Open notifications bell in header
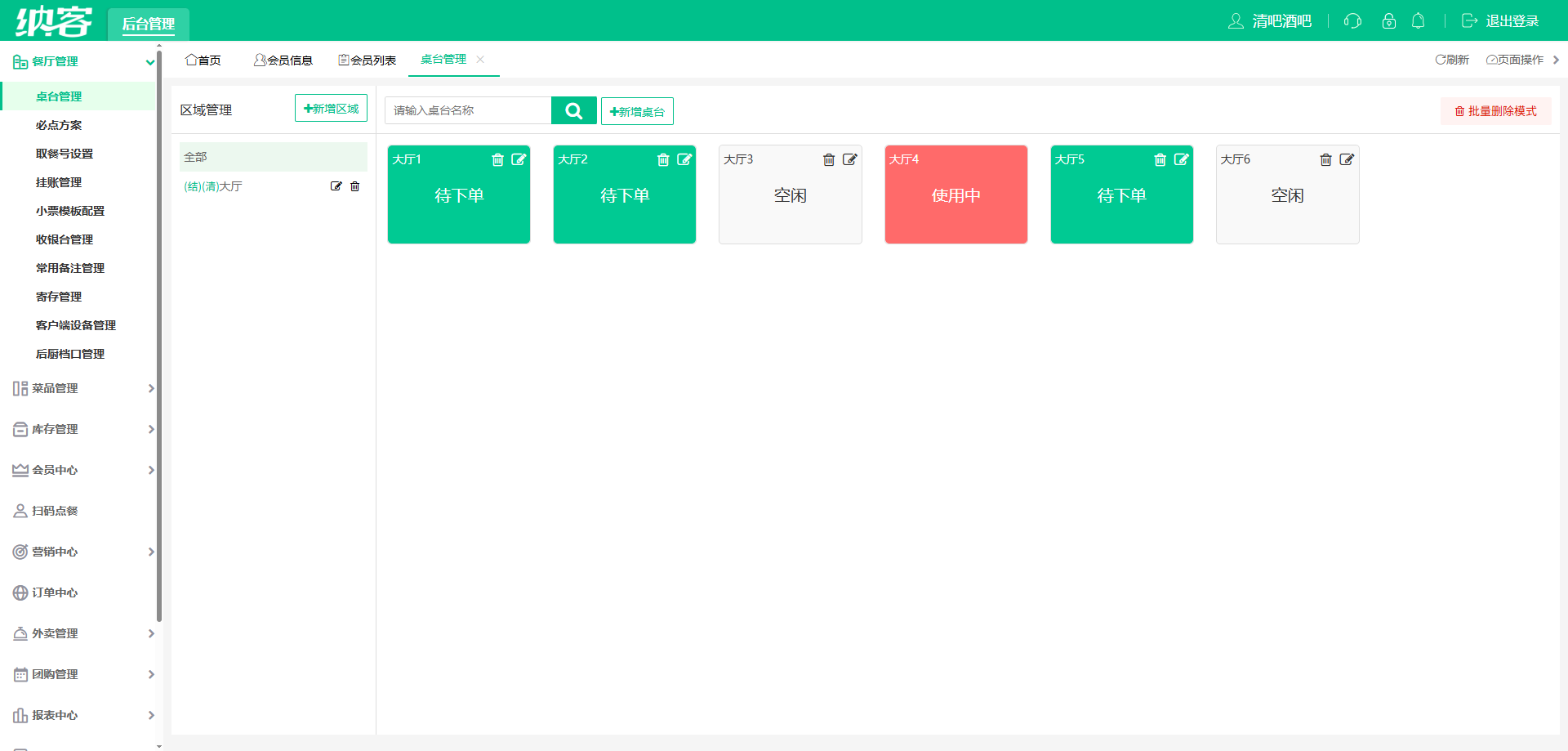Viewport: 1568px width, 751px height. [1419, 20]
